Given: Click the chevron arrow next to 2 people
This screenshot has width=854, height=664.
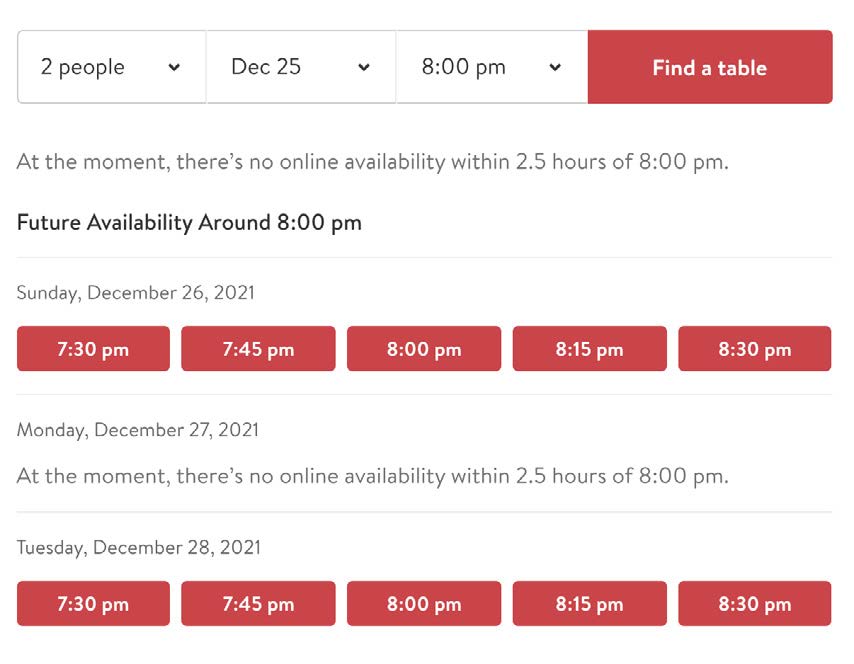Looking at the screenshot, I should (174, 68).
